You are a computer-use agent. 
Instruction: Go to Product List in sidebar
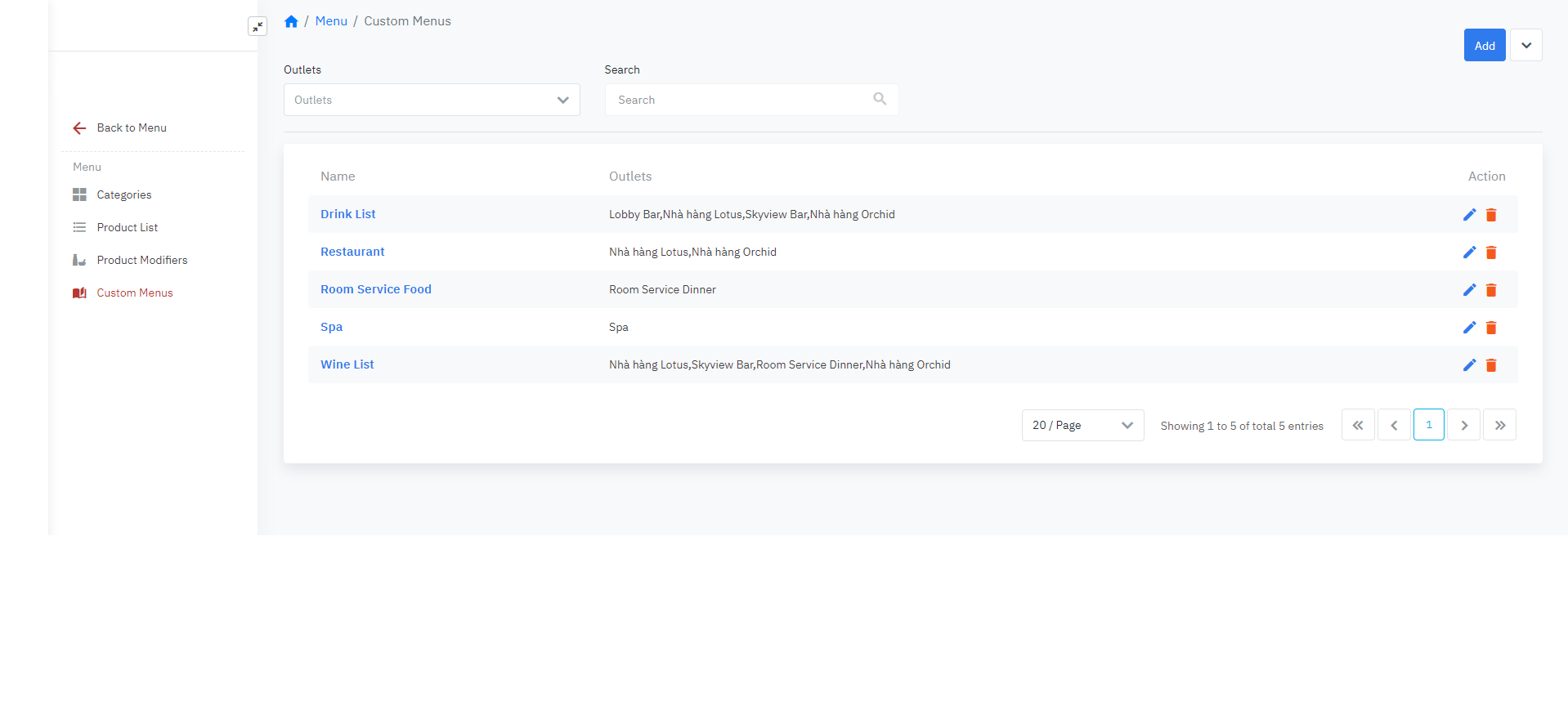click(x=128, y=227)
